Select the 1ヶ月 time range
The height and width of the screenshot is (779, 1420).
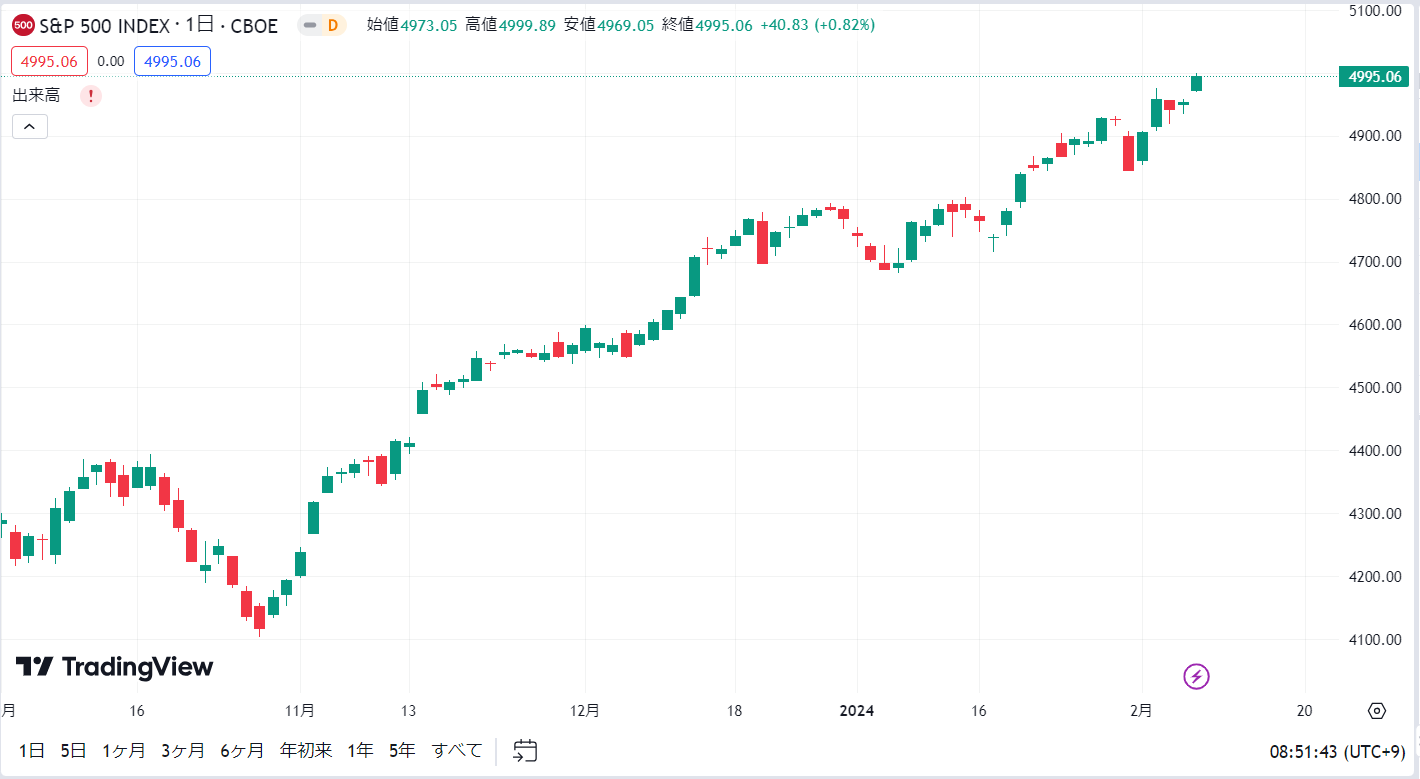124,750
